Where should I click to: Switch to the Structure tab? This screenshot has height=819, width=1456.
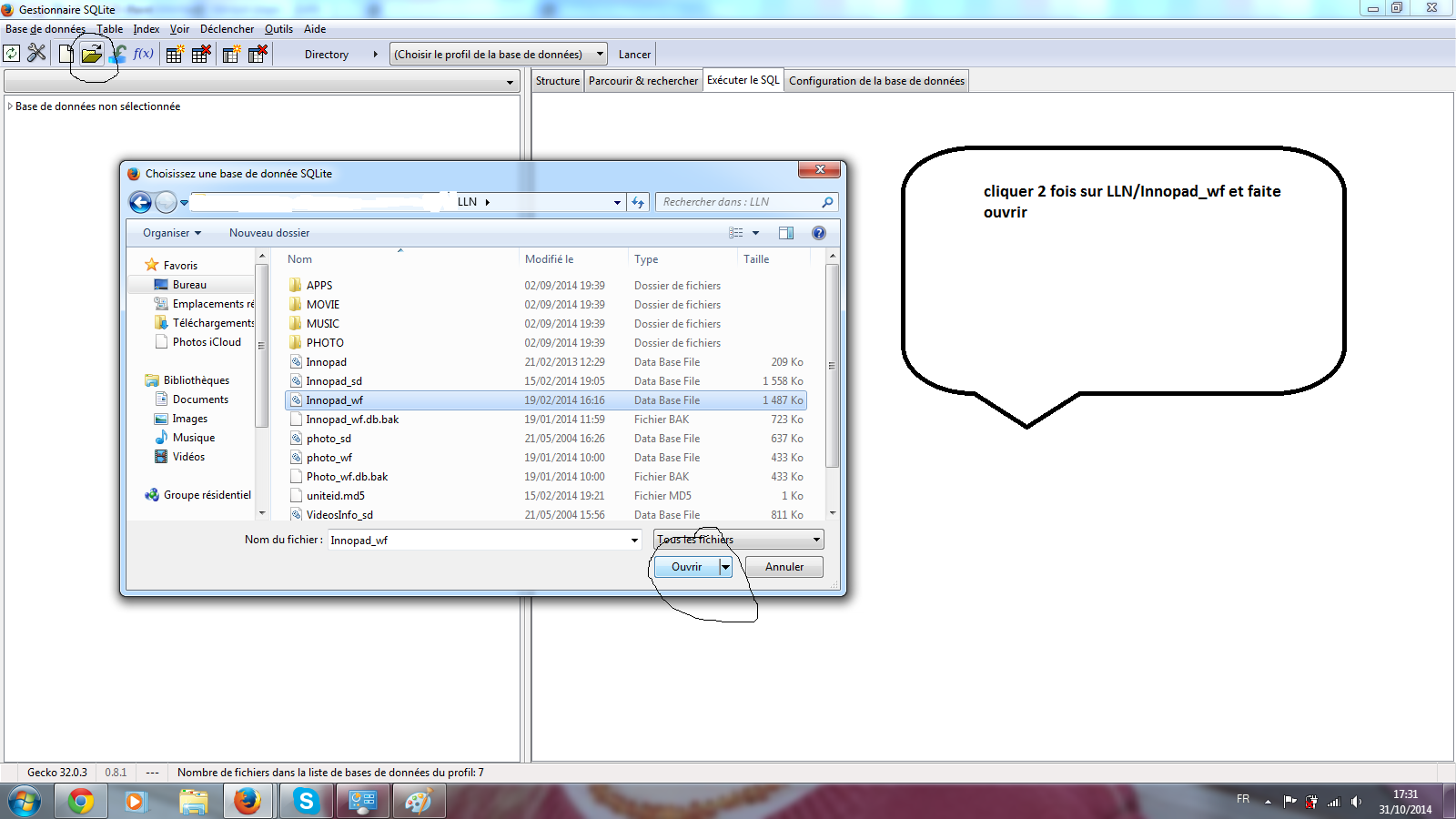point(557,81)
